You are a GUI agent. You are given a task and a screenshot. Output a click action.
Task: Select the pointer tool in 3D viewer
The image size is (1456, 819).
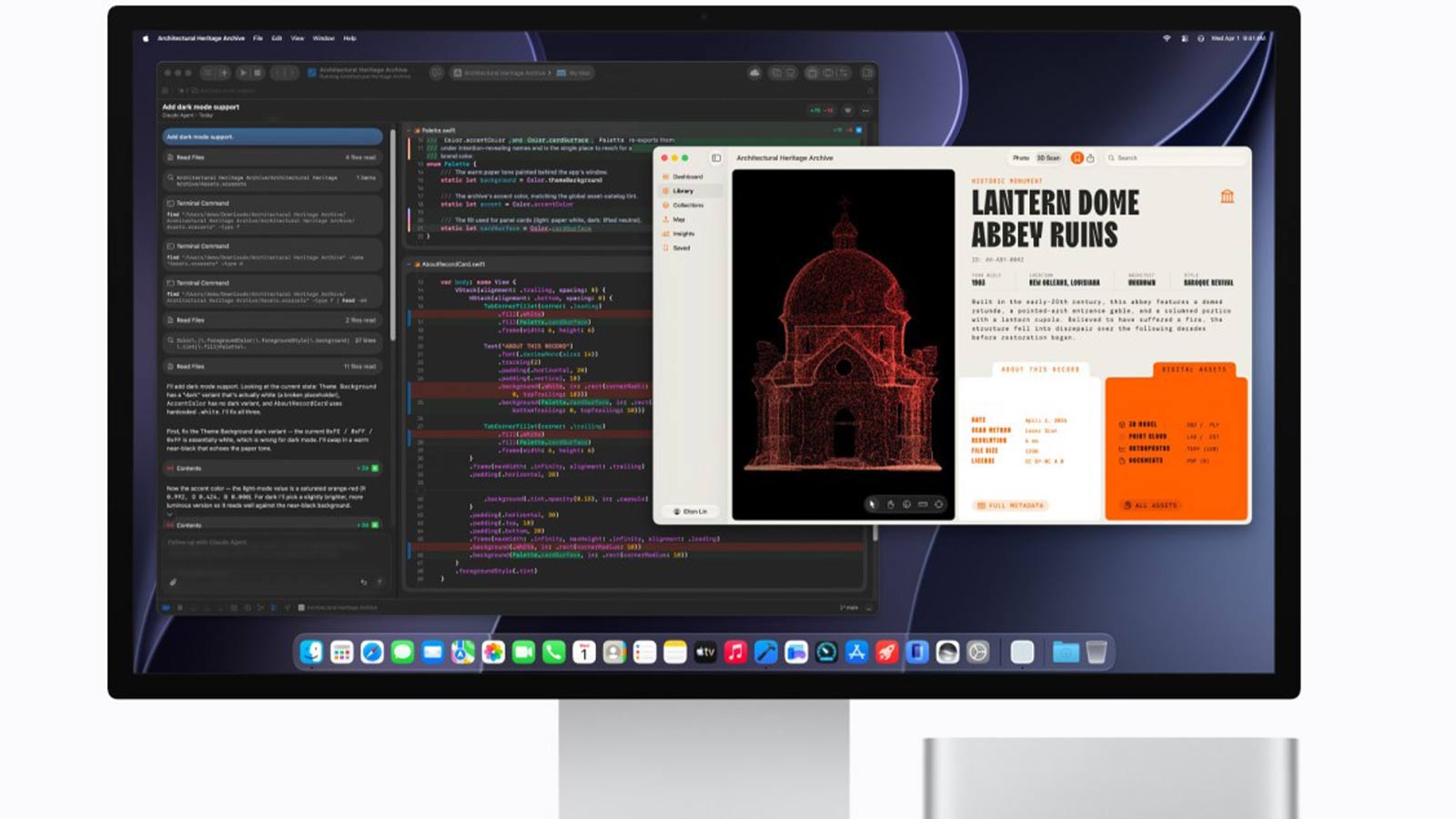[x=872, y=504]
